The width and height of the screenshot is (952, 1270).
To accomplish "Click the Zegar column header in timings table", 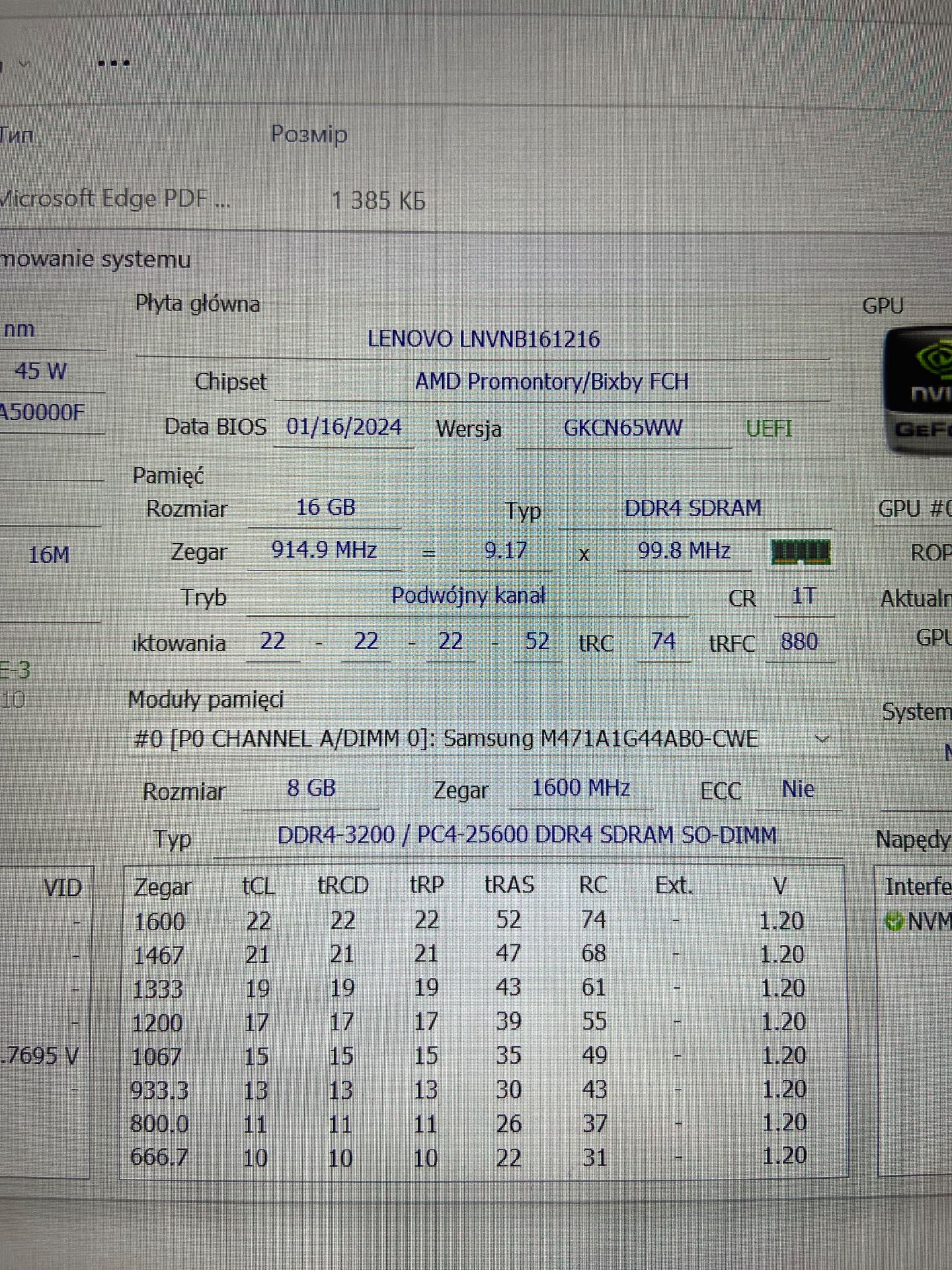I will coord(163,888).
